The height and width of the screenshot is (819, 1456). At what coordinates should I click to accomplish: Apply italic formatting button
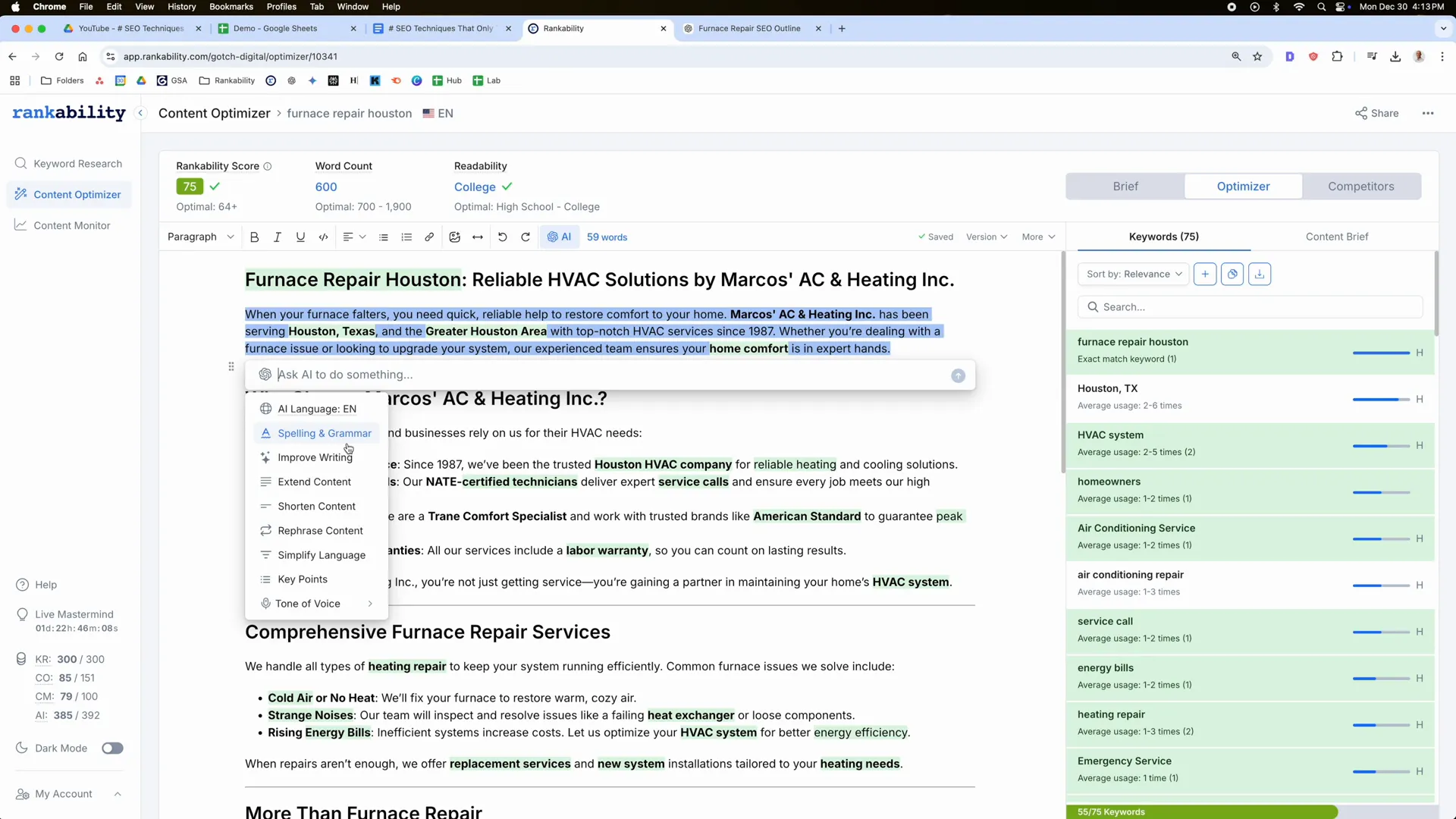278,237
